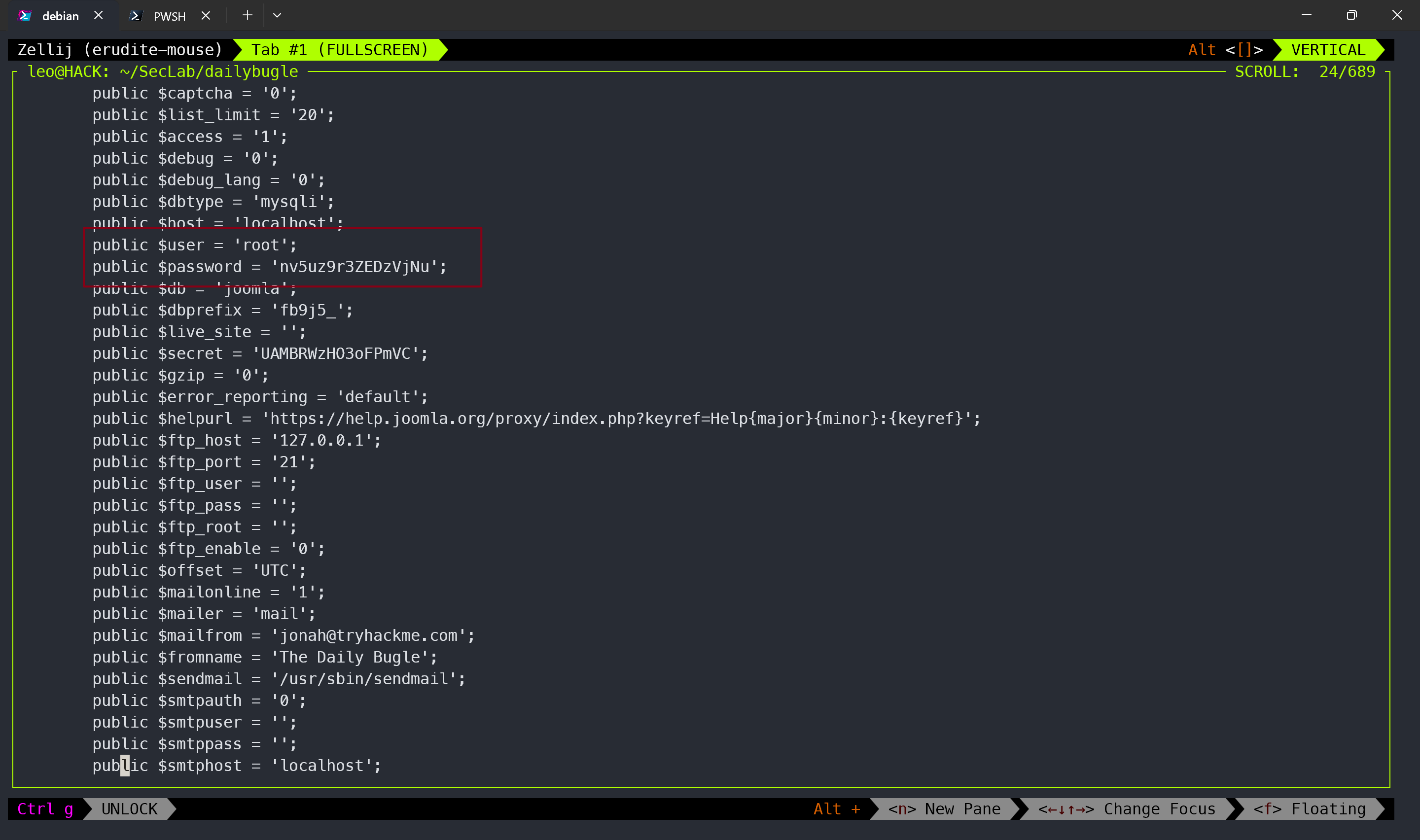Click the $offset = 'UTC' line

click(199, 570)
